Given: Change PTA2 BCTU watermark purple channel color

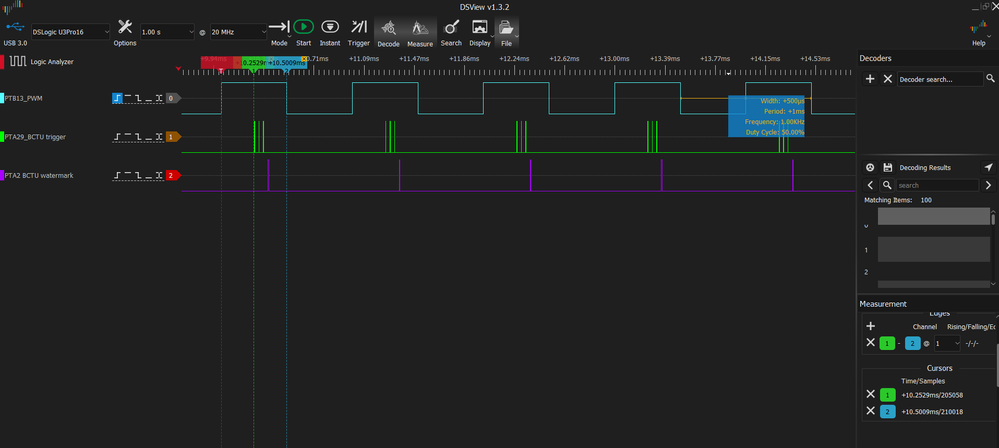Looking at the screenshot, I should (x=2, y=175).
